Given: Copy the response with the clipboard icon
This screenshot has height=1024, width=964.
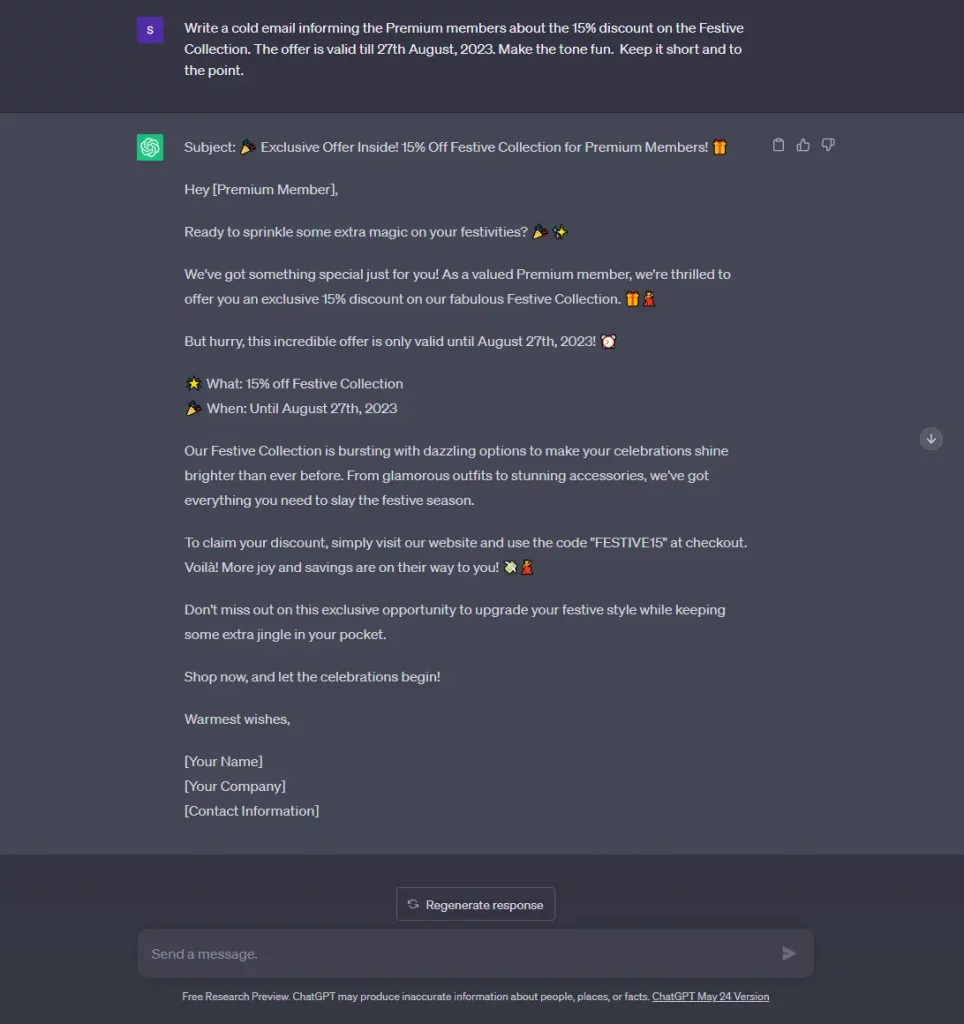Looking at the screenshot, I should [x=778, y=145].
